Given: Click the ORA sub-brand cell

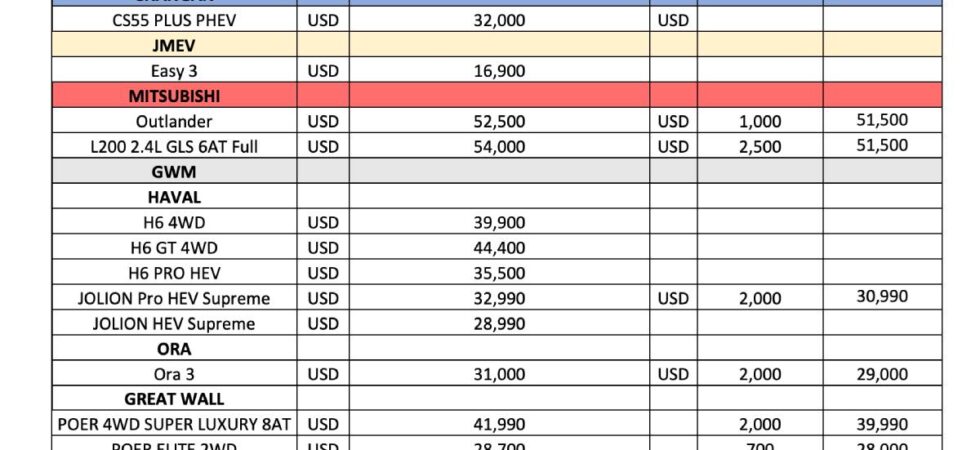Looking at the screenshot, I should click(174, 348).
